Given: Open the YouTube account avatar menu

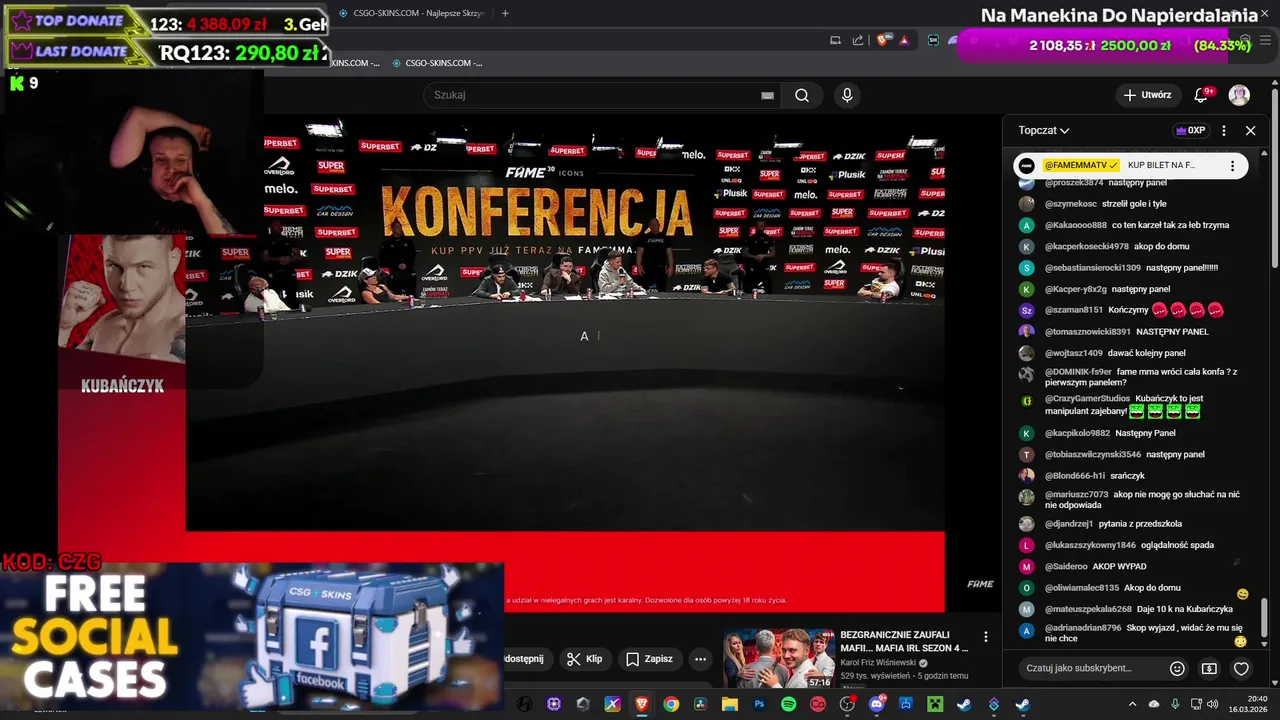Looking at the screenshot, I should click(1239, 95).
